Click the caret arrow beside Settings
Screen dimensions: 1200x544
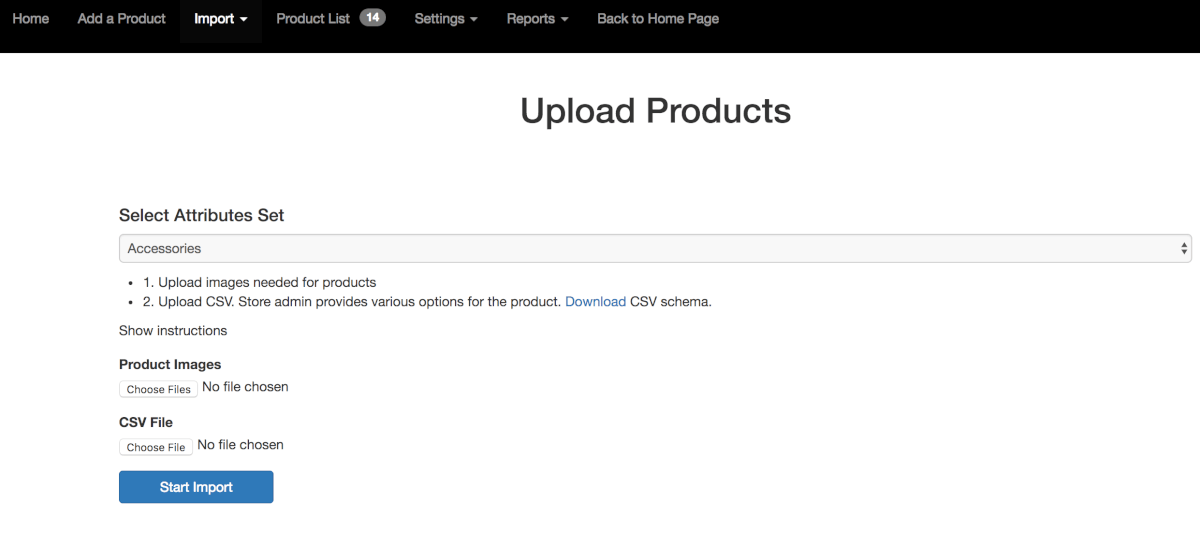coord(473,20)
